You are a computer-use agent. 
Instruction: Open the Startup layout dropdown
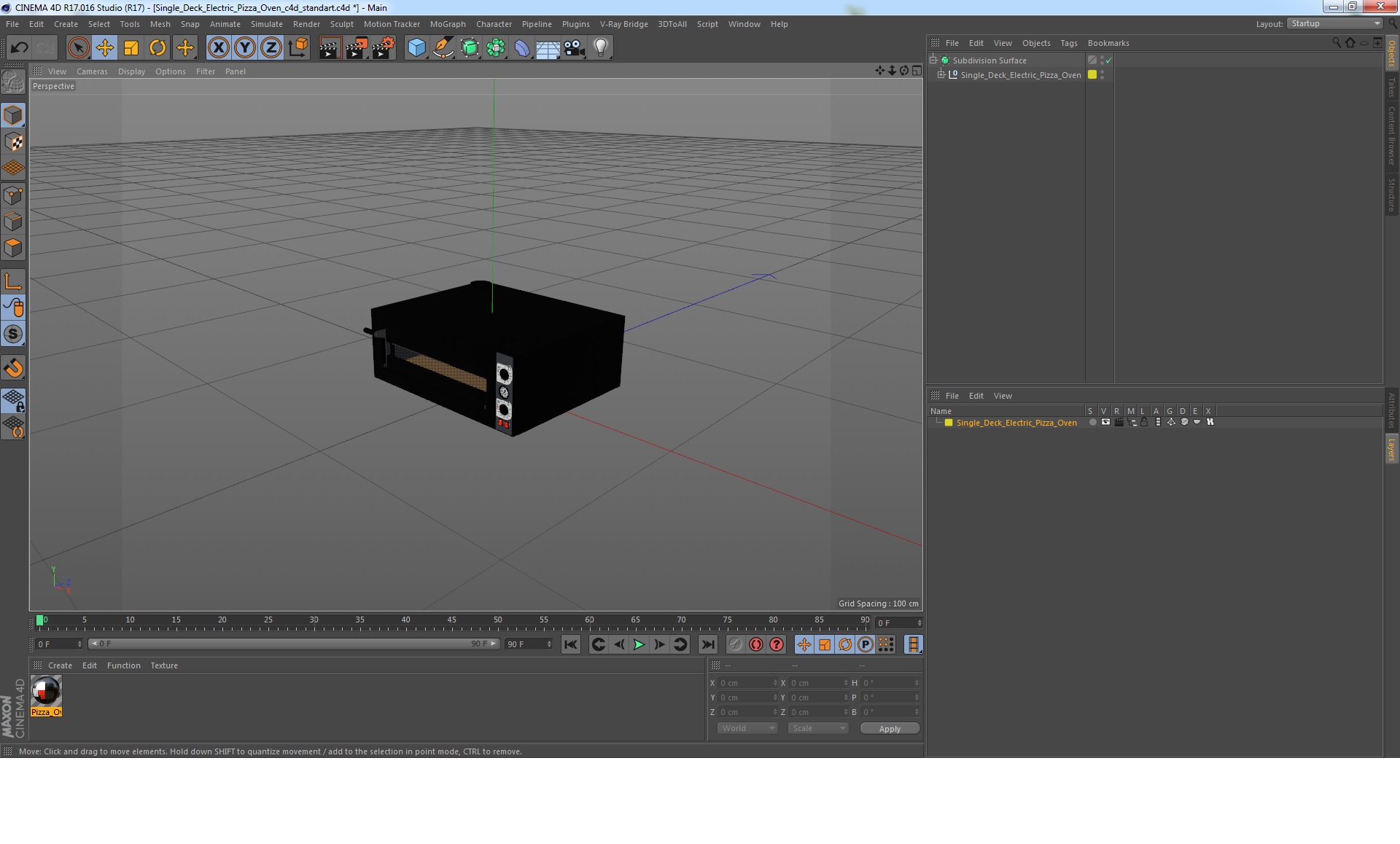[1335, 24]
